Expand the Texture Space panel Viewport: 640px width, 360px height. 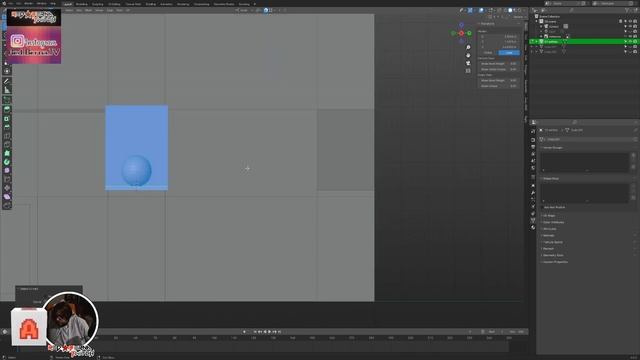552,242
